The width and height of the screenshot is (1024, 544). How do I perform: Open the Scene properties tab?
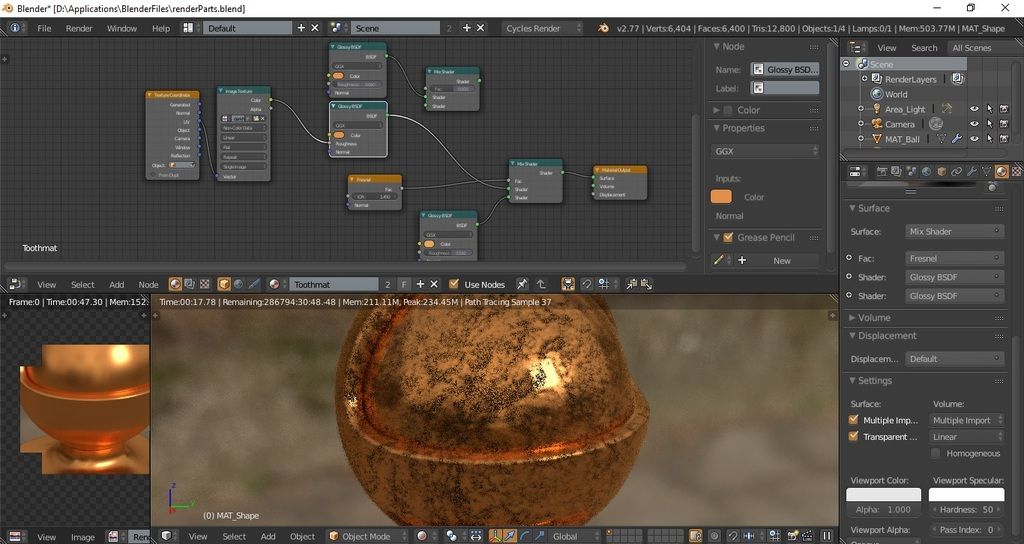click(912, 172)
